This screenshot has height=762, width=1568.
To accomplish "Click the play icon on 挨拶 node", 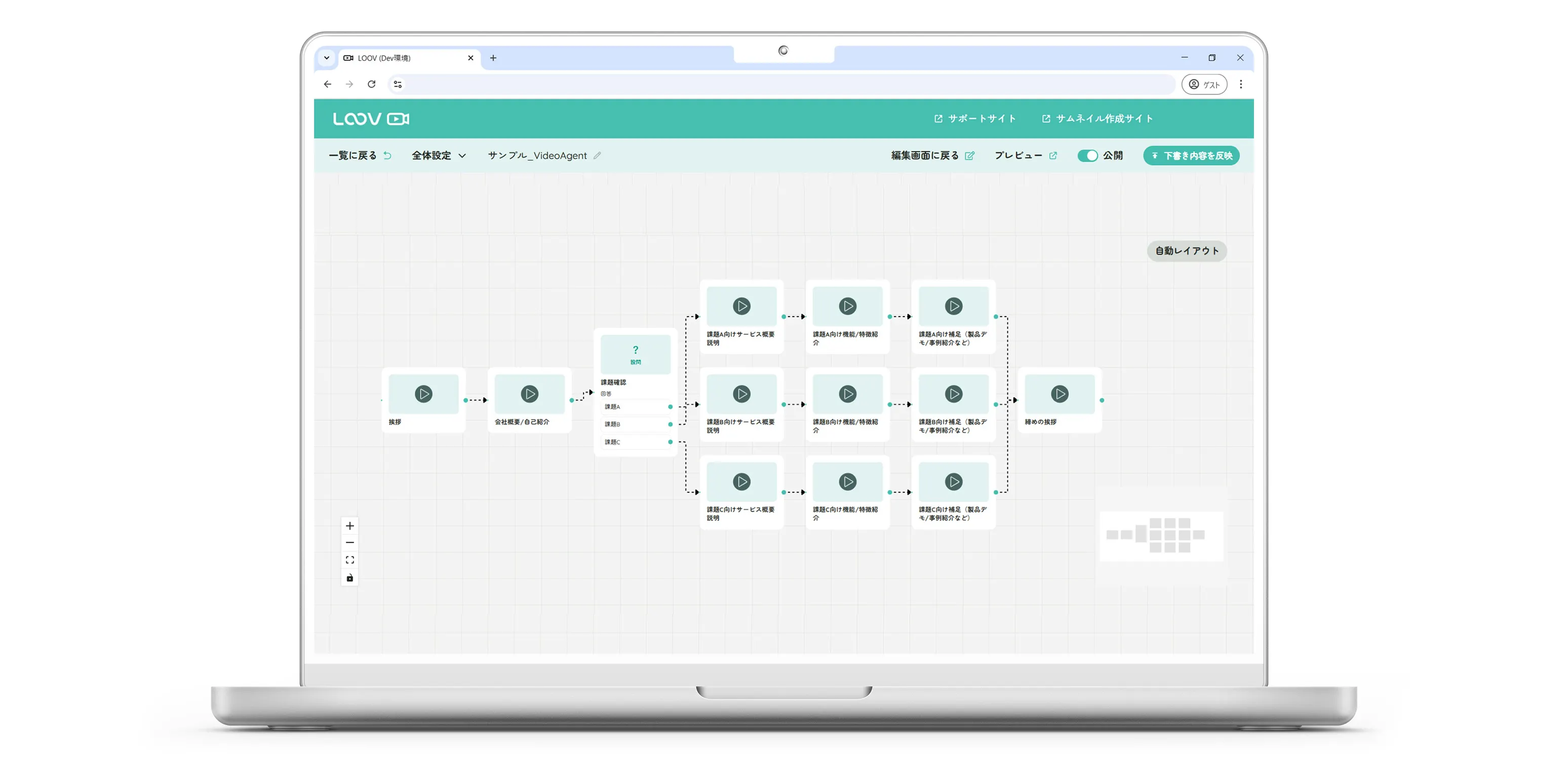I will [x=423, y=394].
